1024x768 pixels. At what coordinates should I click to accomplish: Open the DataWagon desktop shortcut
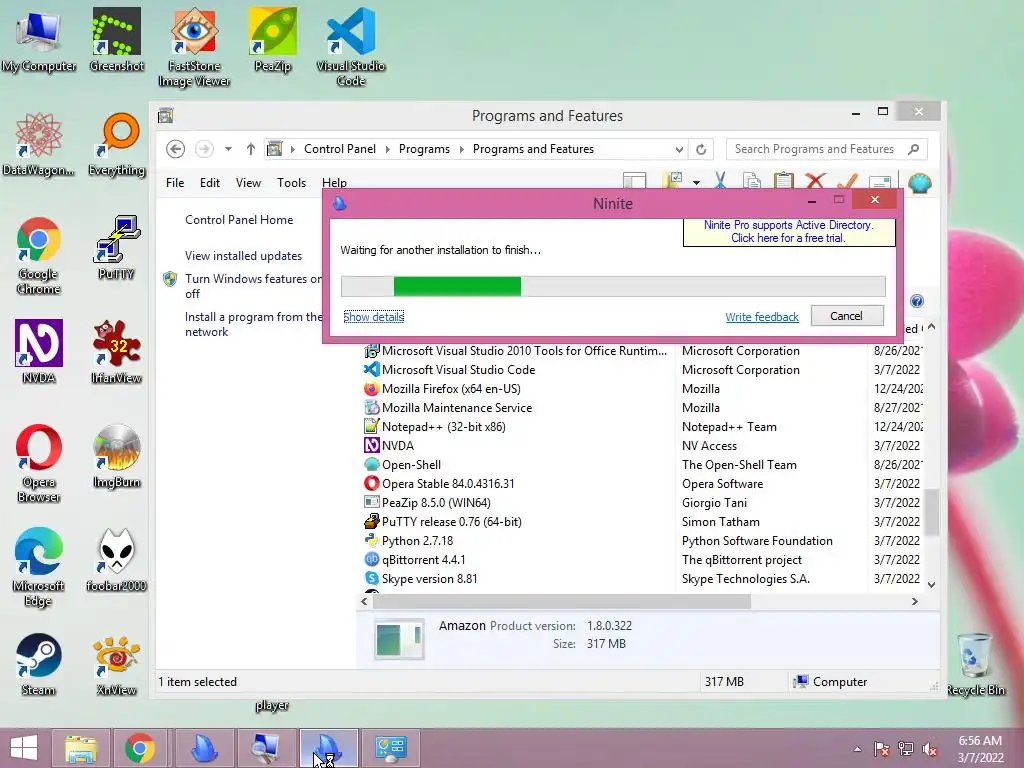click(39, 145)
